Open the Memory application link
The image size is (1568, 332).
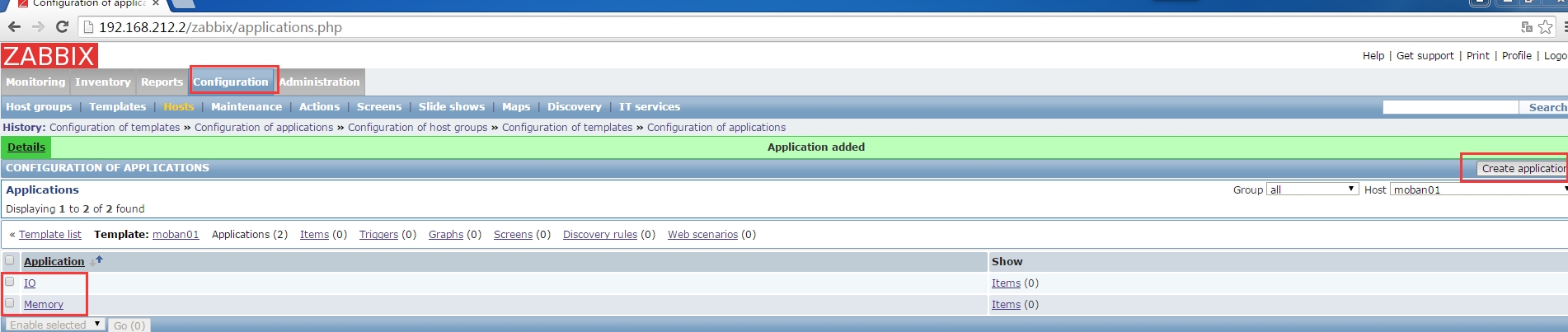[x=44, y=304]
